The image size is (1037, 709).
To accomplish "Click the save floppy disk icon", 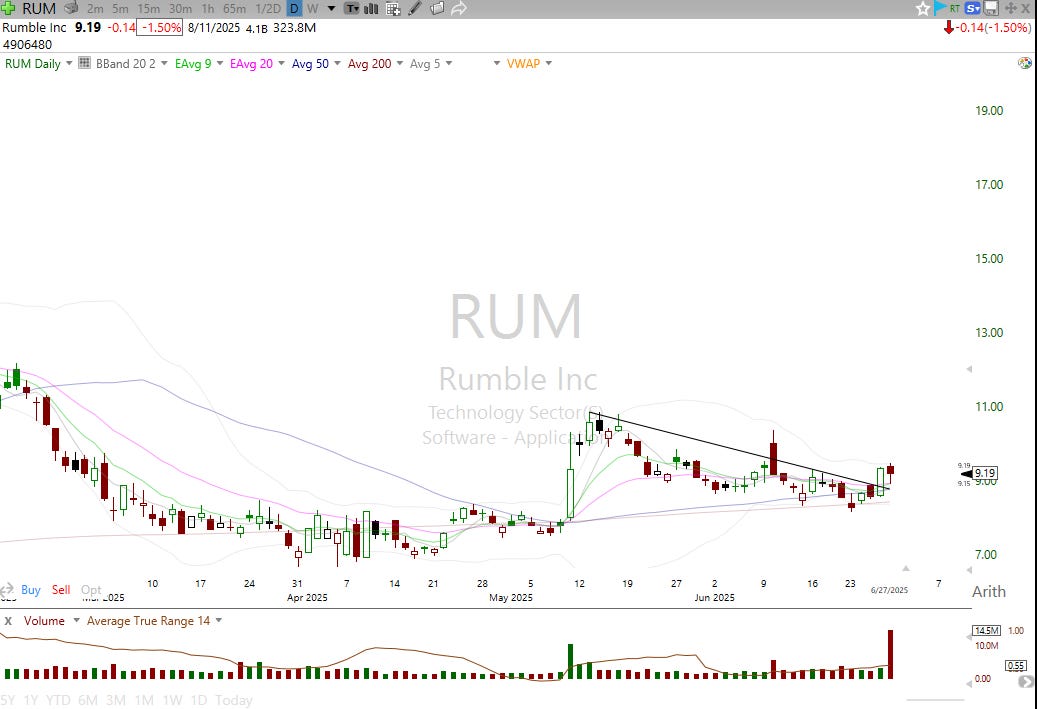I will [x=991, y=9].
